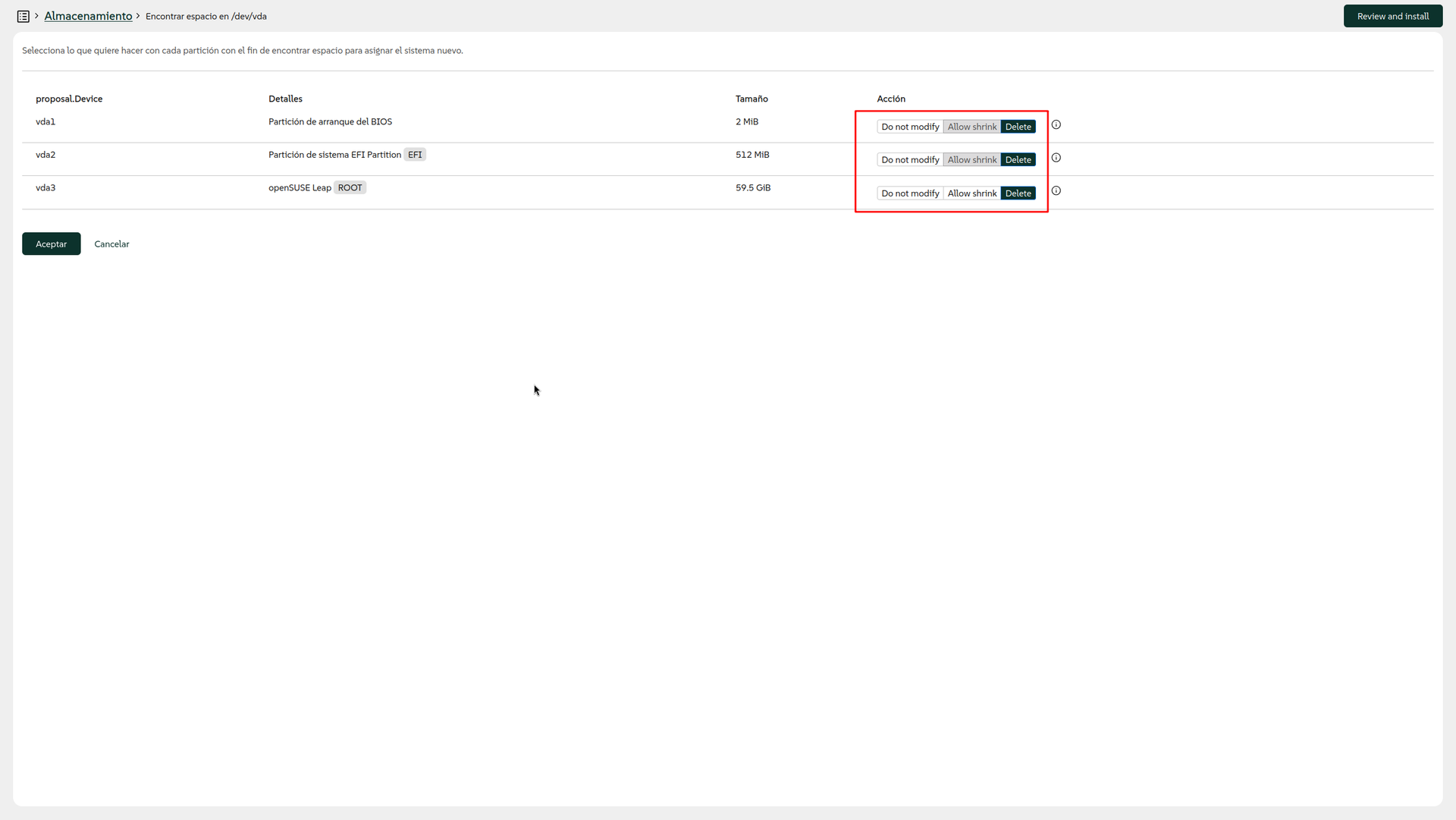Click info icon for vda1 row
The width and height of the screenshot is (1456, 820).
click(1056, 124)
